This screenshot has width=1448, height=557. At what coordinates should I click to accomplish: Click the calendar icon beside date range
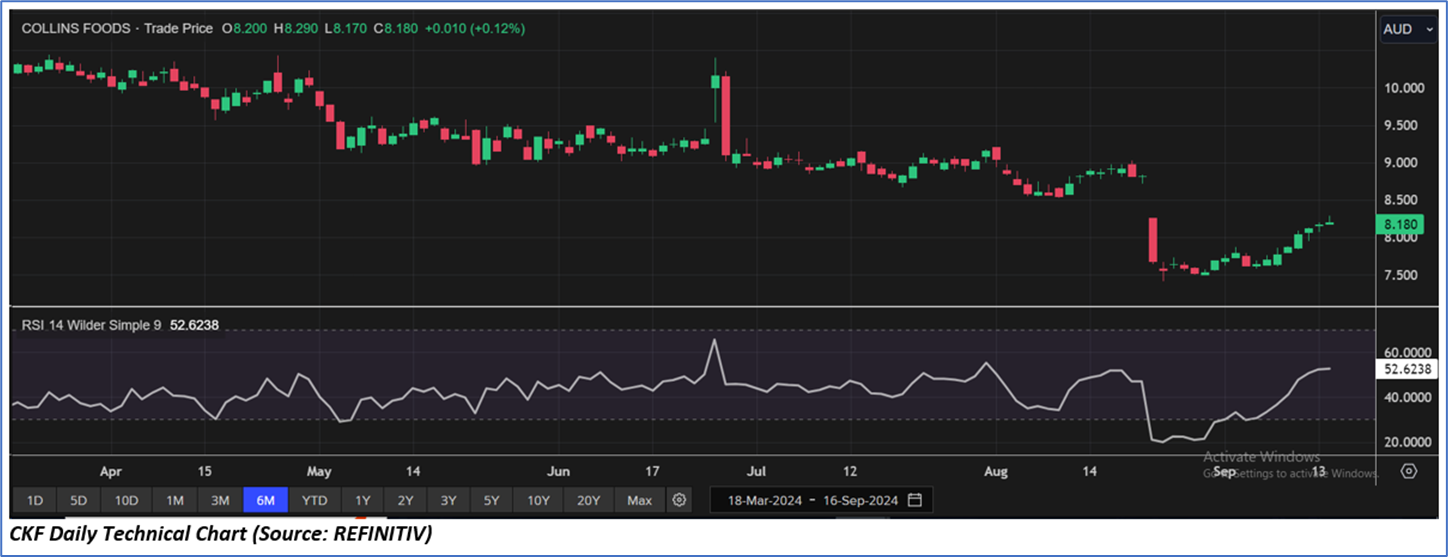pos(915,500)
